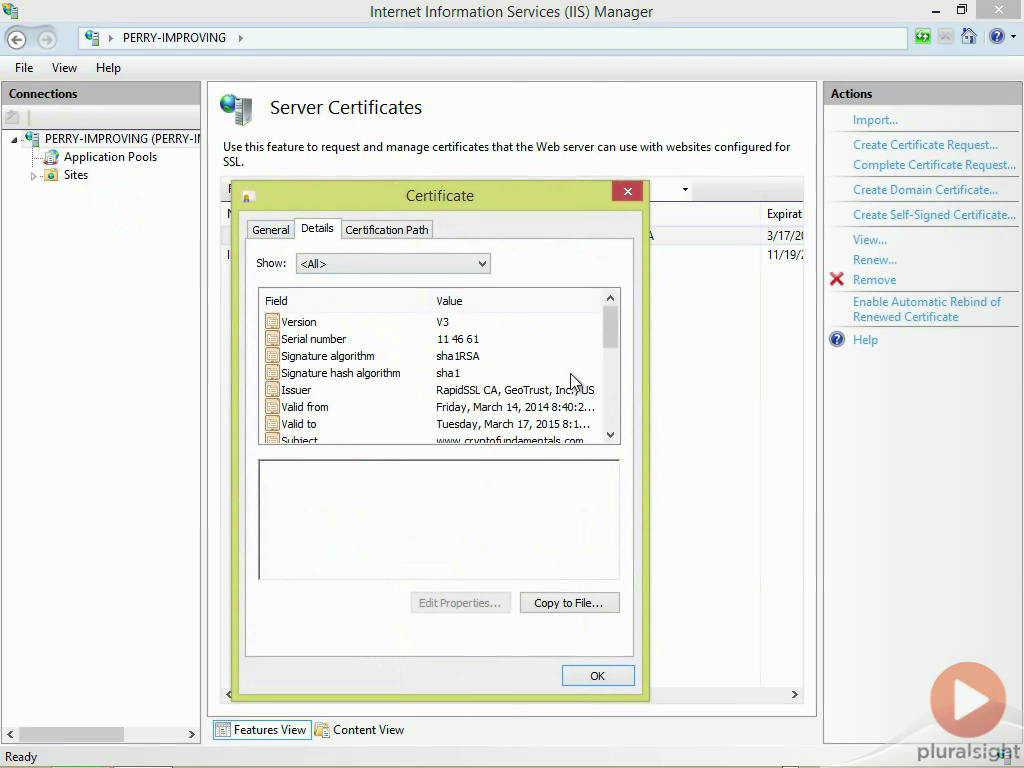This screenshot has height=768, width=1024.
Task: Click the Features View icon
Action: [223, 729]
